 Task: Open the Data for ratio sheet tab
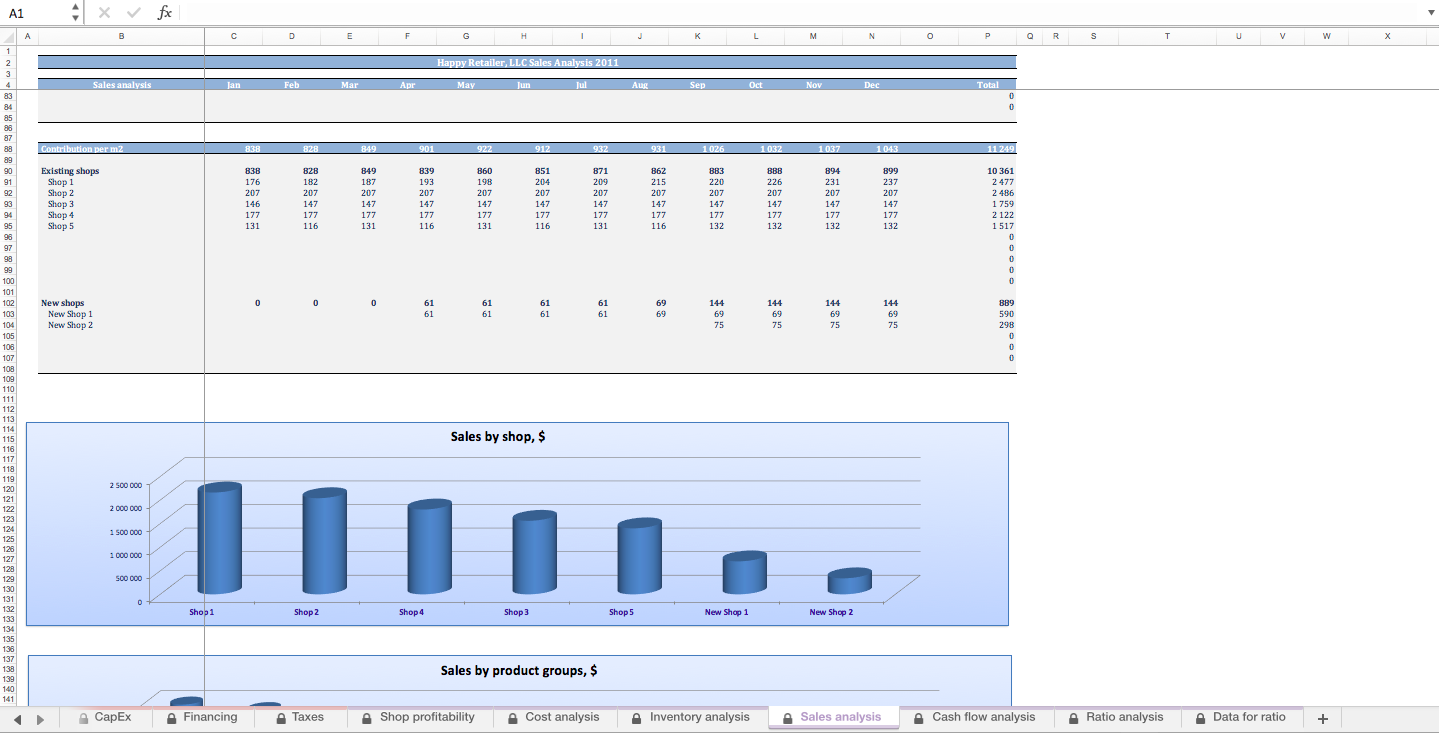[1241, 717]
